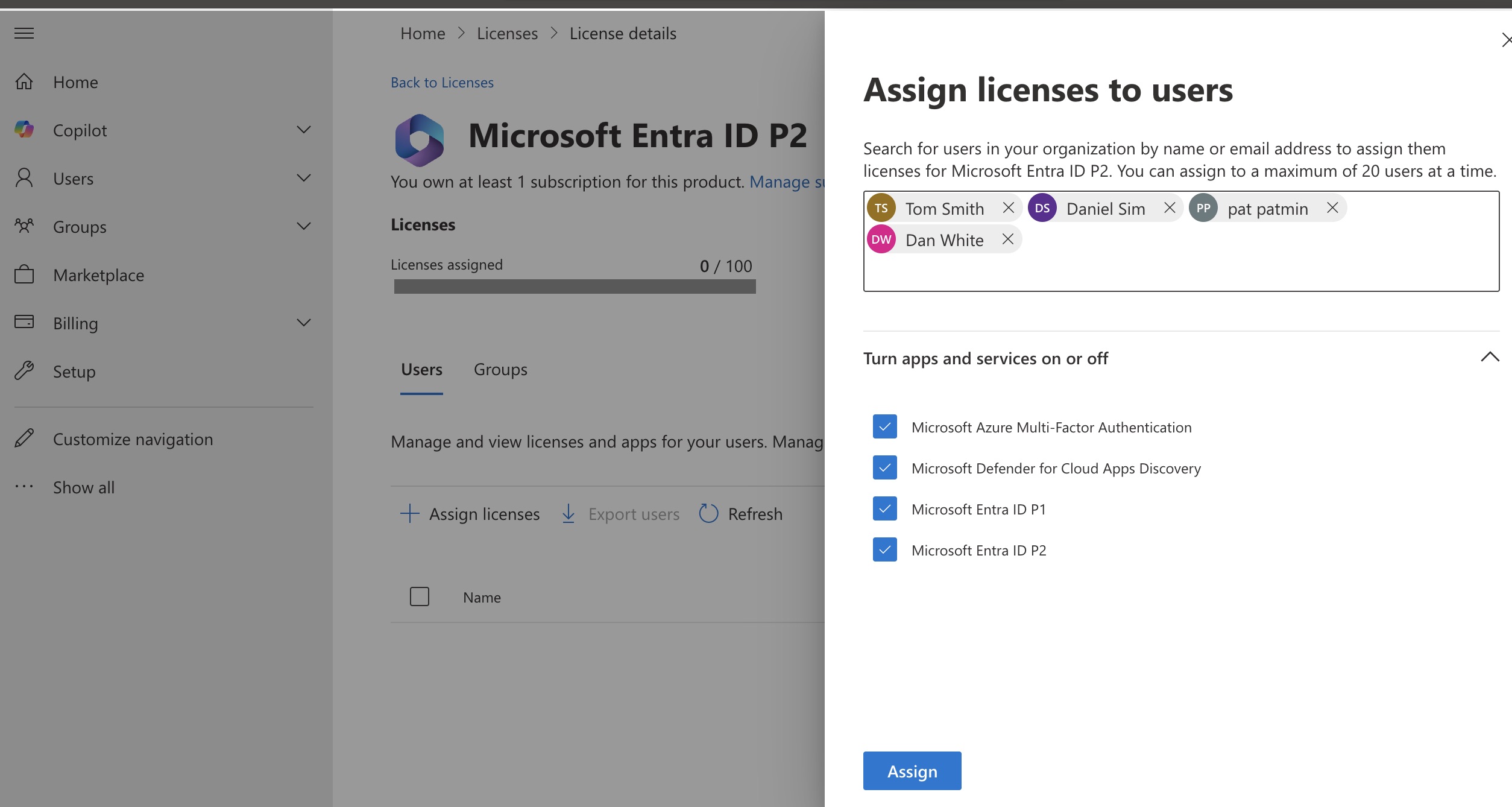
Task: Open Marketplace in sidebar
Action: 98,275
